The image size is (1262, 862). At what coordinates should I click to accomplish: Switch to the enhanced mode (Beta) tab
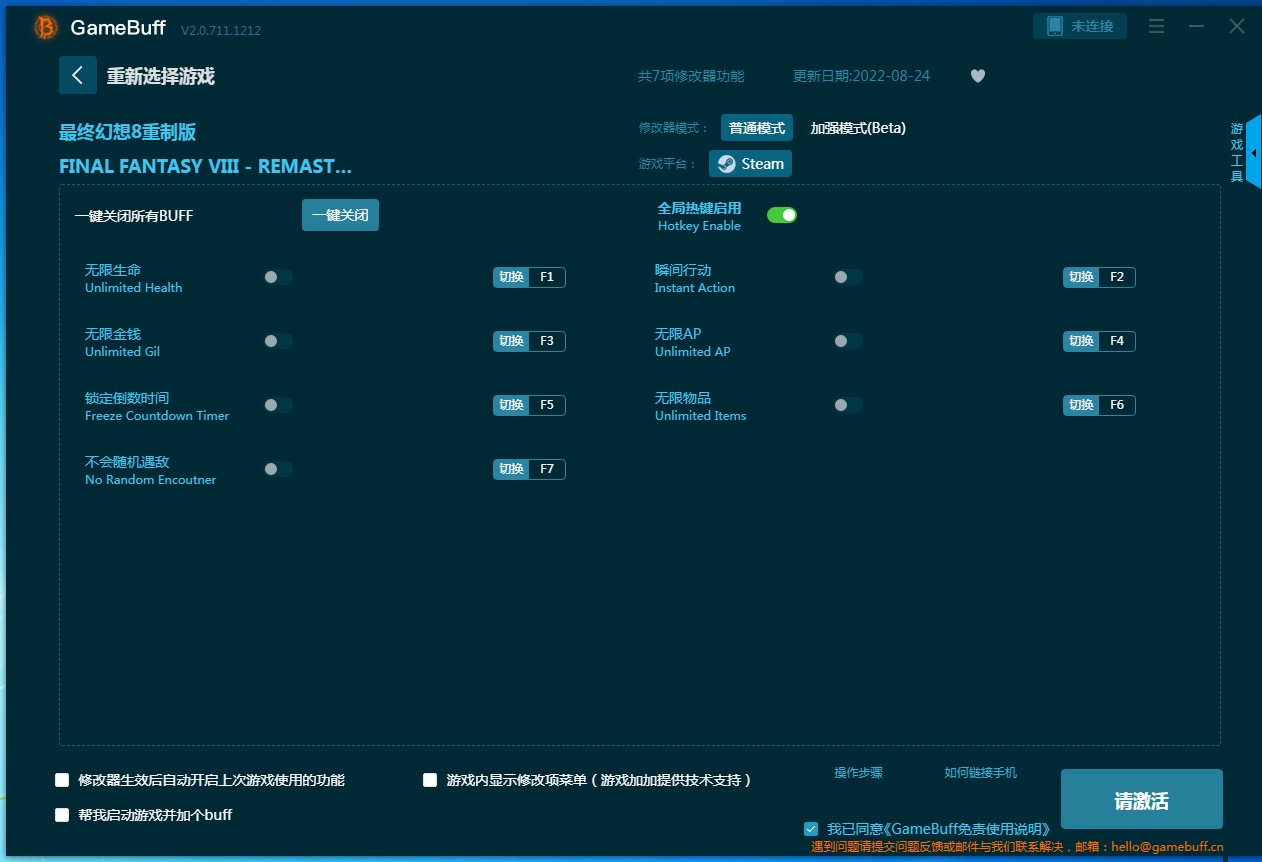point(857,128)
